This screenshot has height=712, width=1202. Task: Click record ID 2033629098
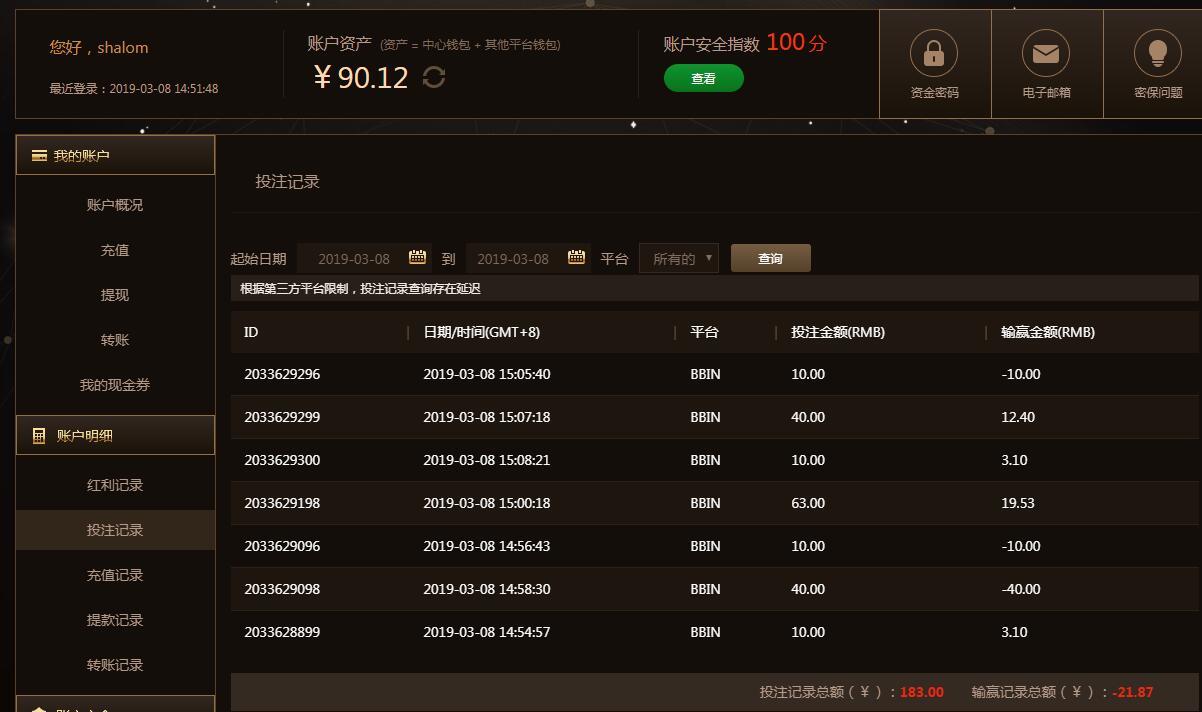282,589
